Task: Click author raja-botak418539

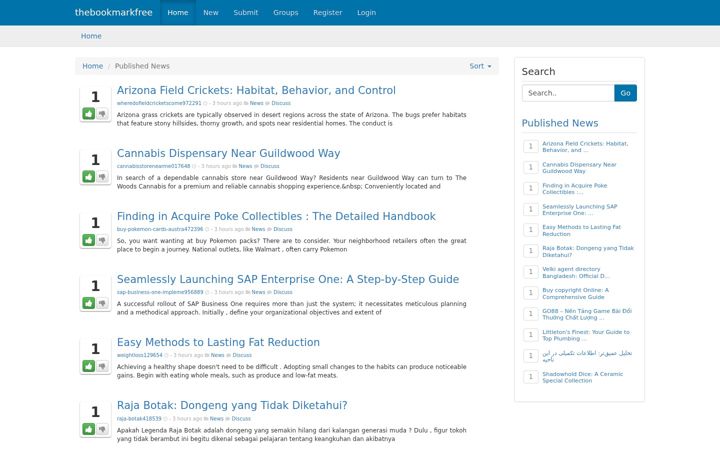Action: pos(139,418)
